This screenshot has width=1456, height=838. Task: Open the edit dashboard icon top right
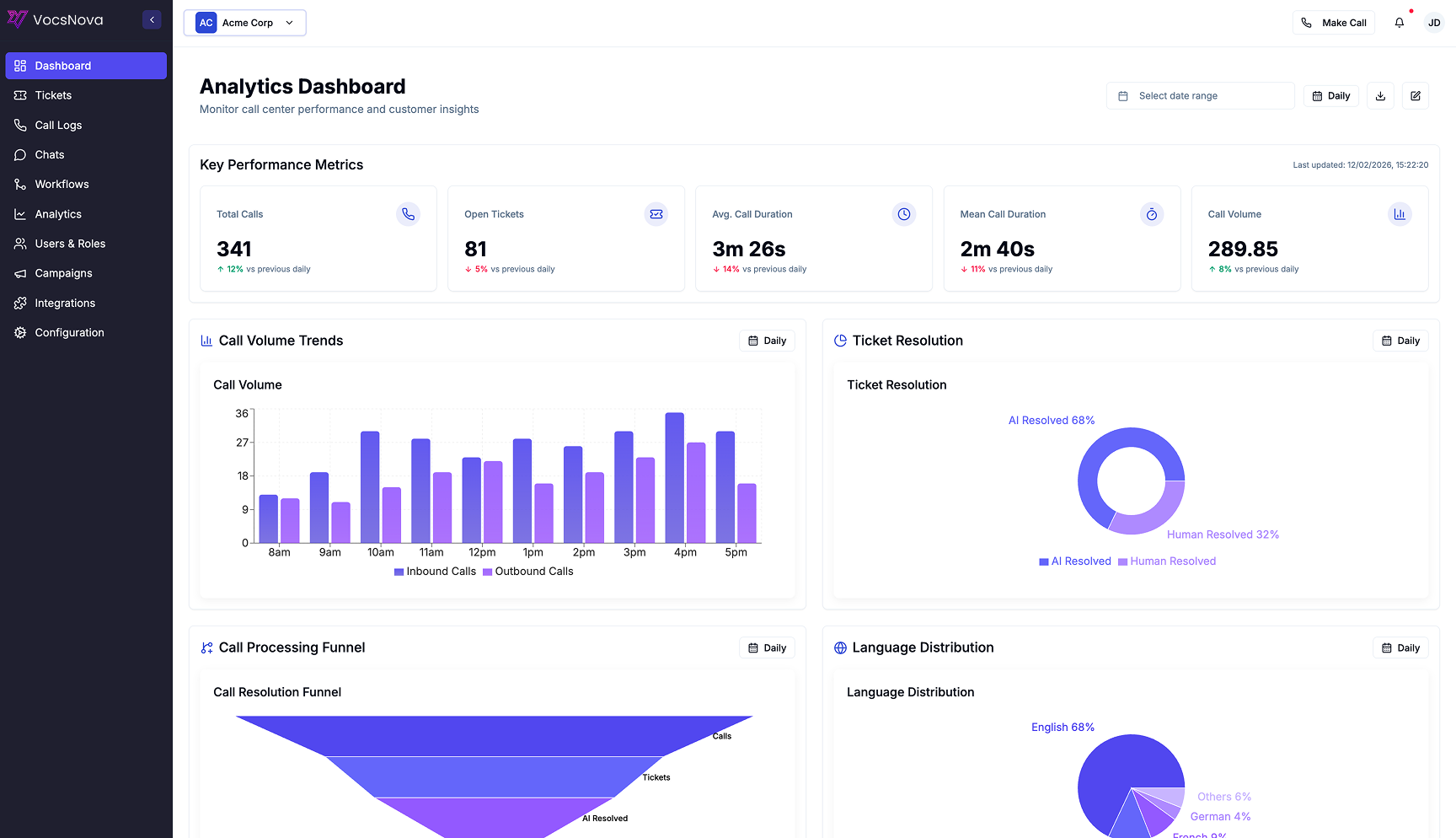1416,95
